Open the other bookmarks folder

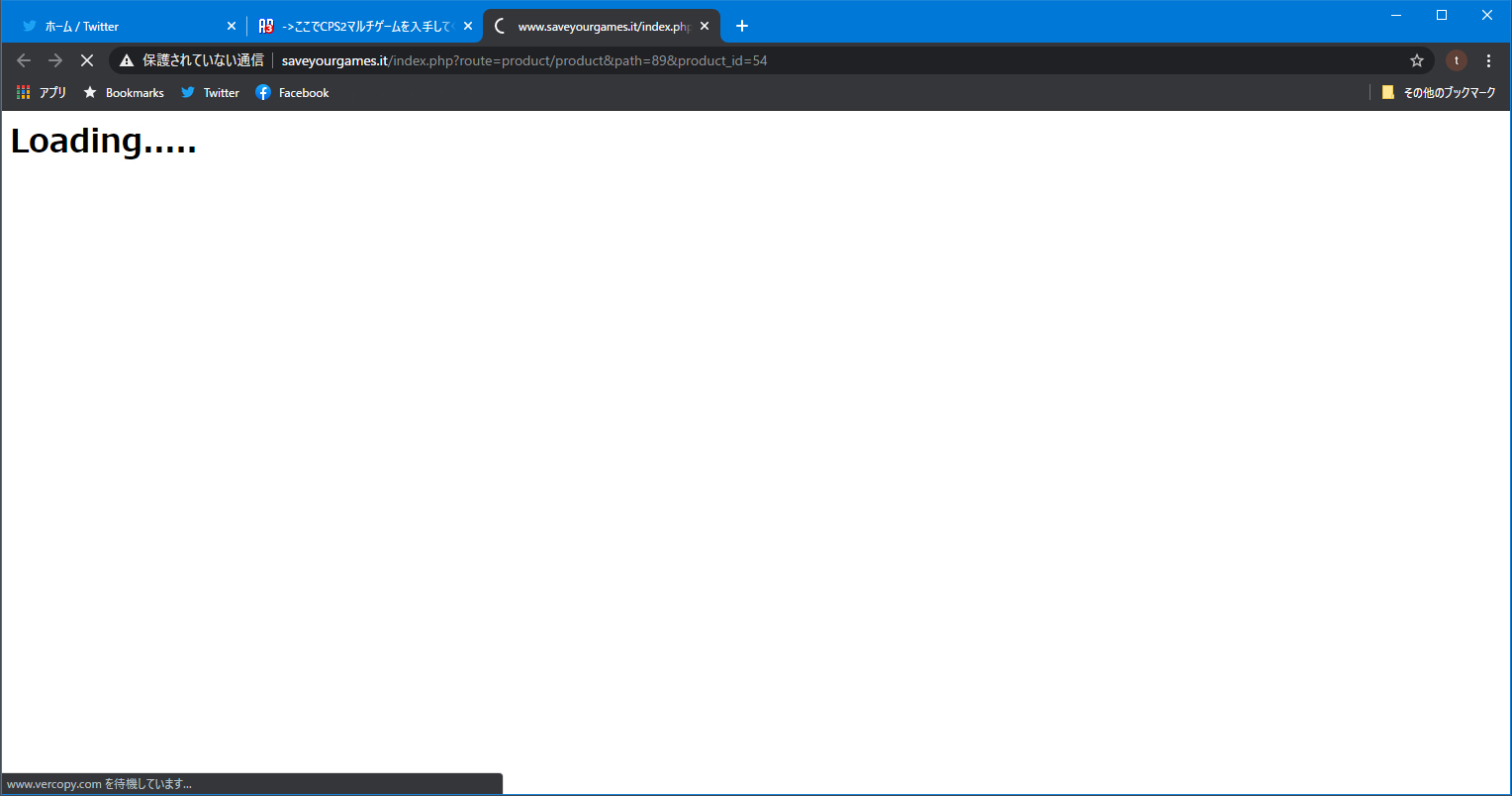(x=1439, y=92)
